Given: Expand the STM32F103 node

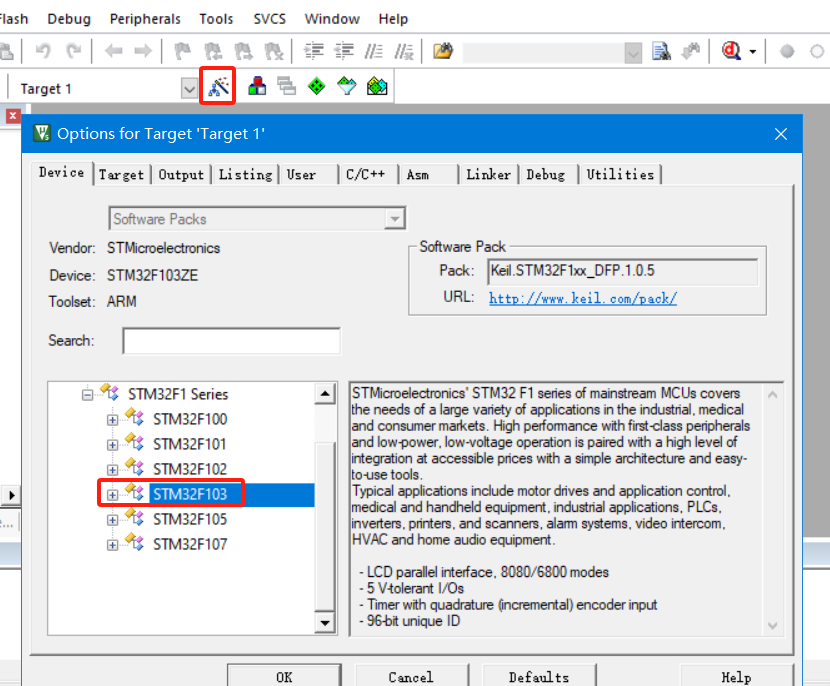Looking at the screenshot, I should (x=112, y=495).
